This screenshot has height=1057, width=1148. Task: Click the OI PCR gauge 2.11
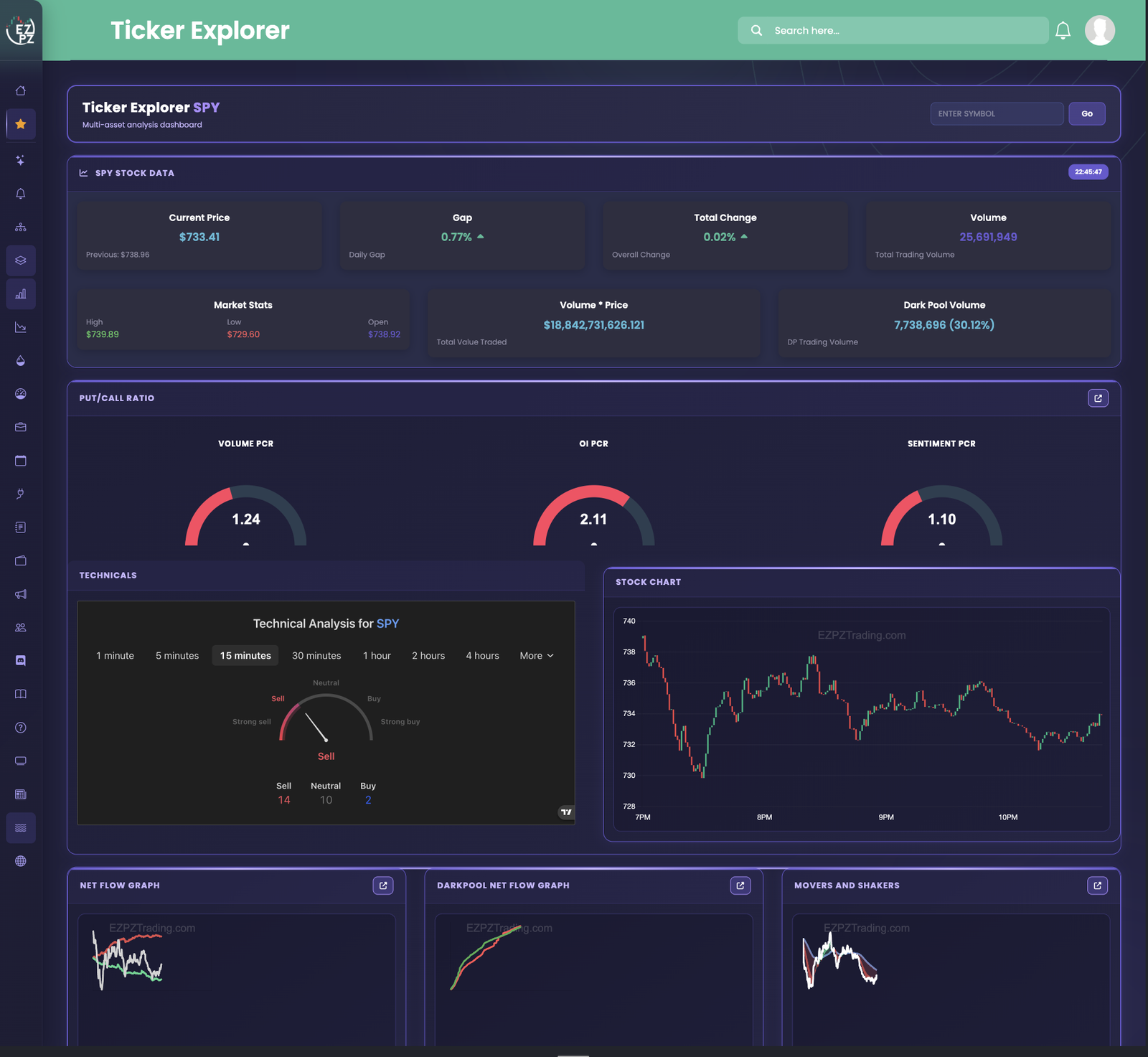coord(594,515)
